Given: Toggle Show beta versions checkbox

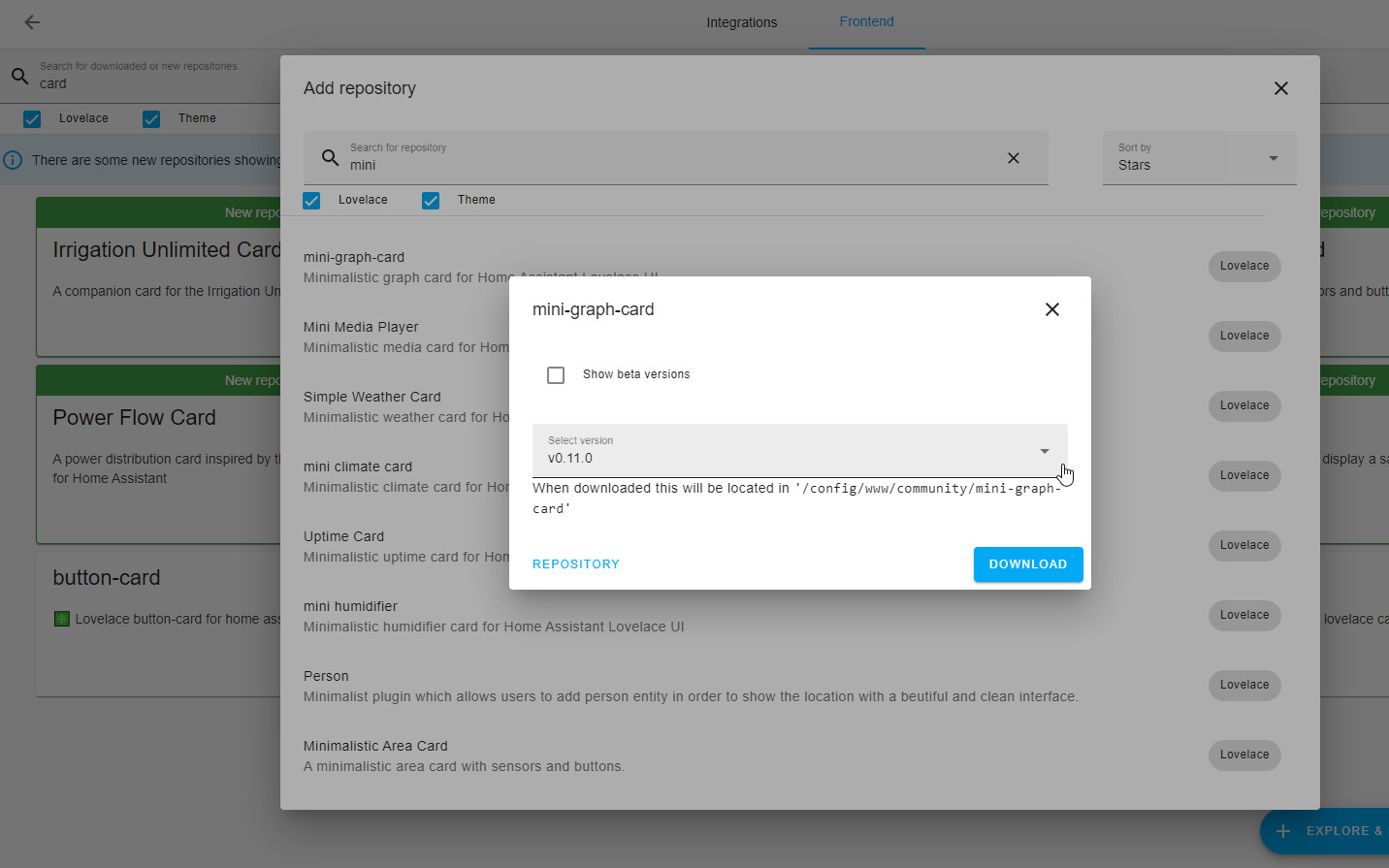Looking at the screenshot, I should pos(556,374).
